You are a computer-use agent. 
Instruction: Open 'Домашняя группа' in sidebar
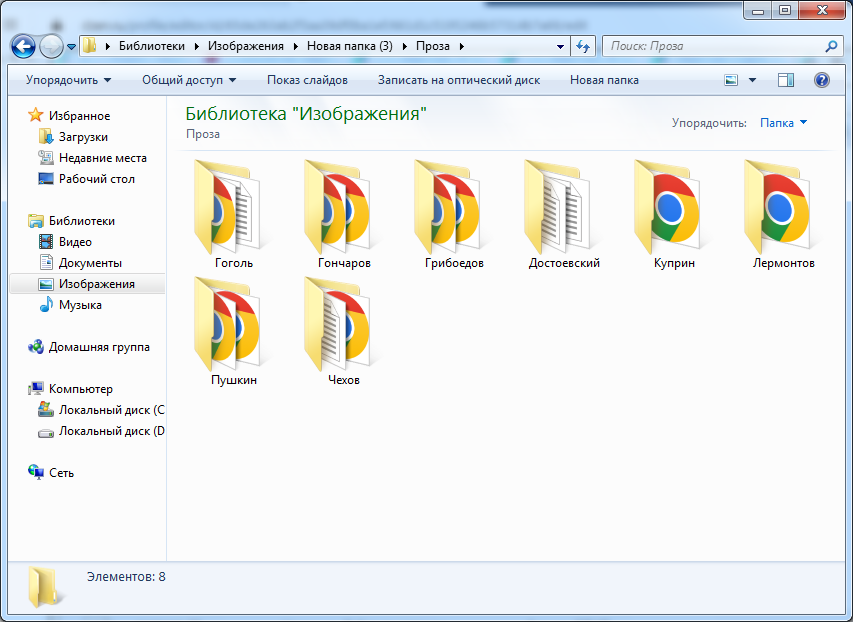99,347
